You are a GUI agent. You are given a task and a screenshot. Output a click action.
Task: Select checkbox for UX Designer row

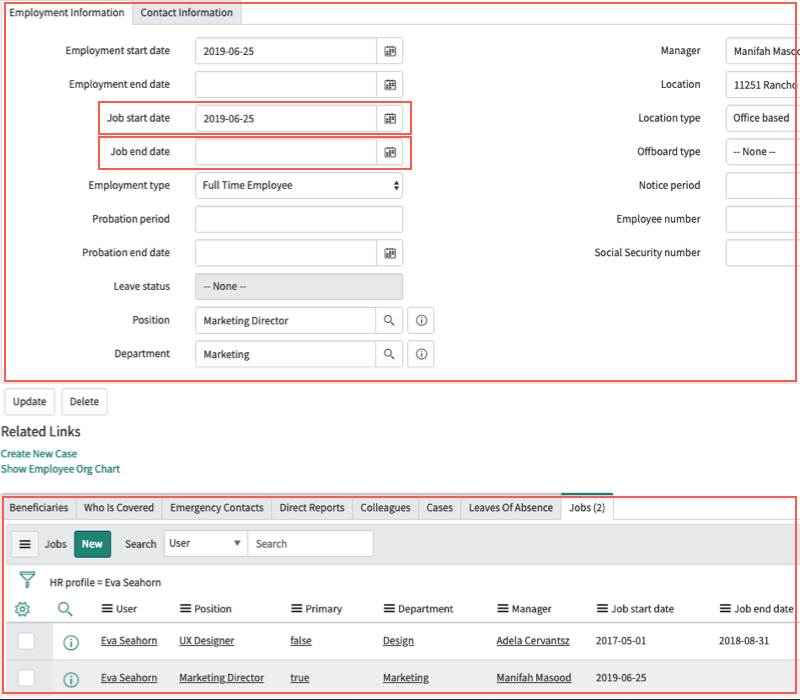click(x=26, y=641)
